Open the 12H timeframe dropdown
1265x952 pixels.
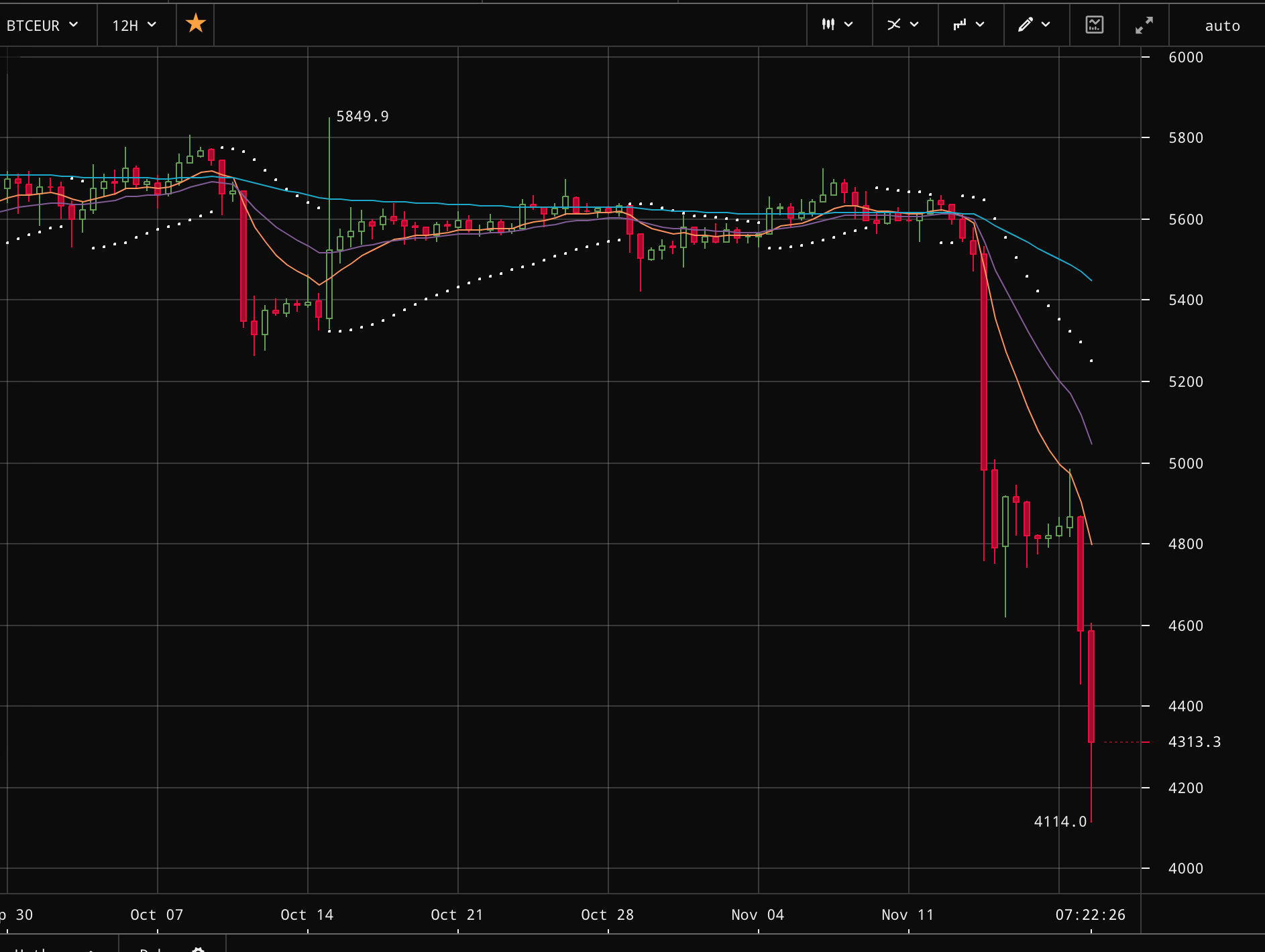(135, 25)
